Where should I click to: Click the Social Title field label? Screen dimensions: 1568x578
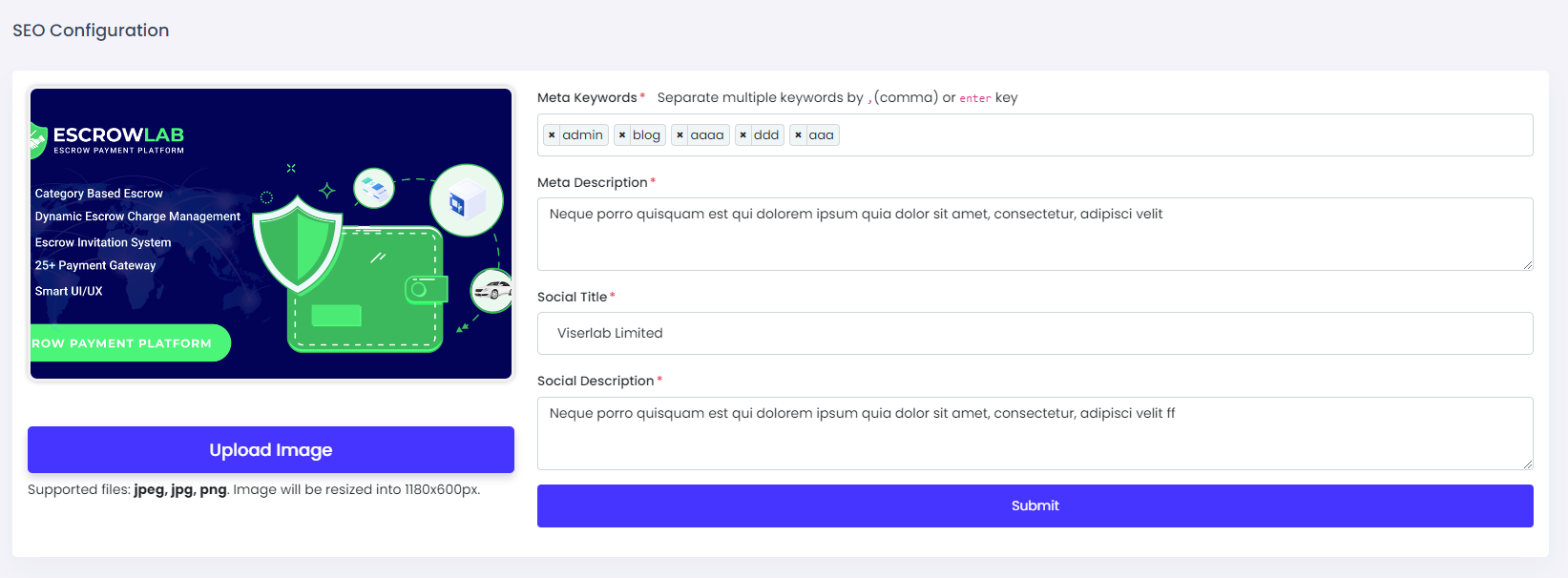tap(572, 297)
